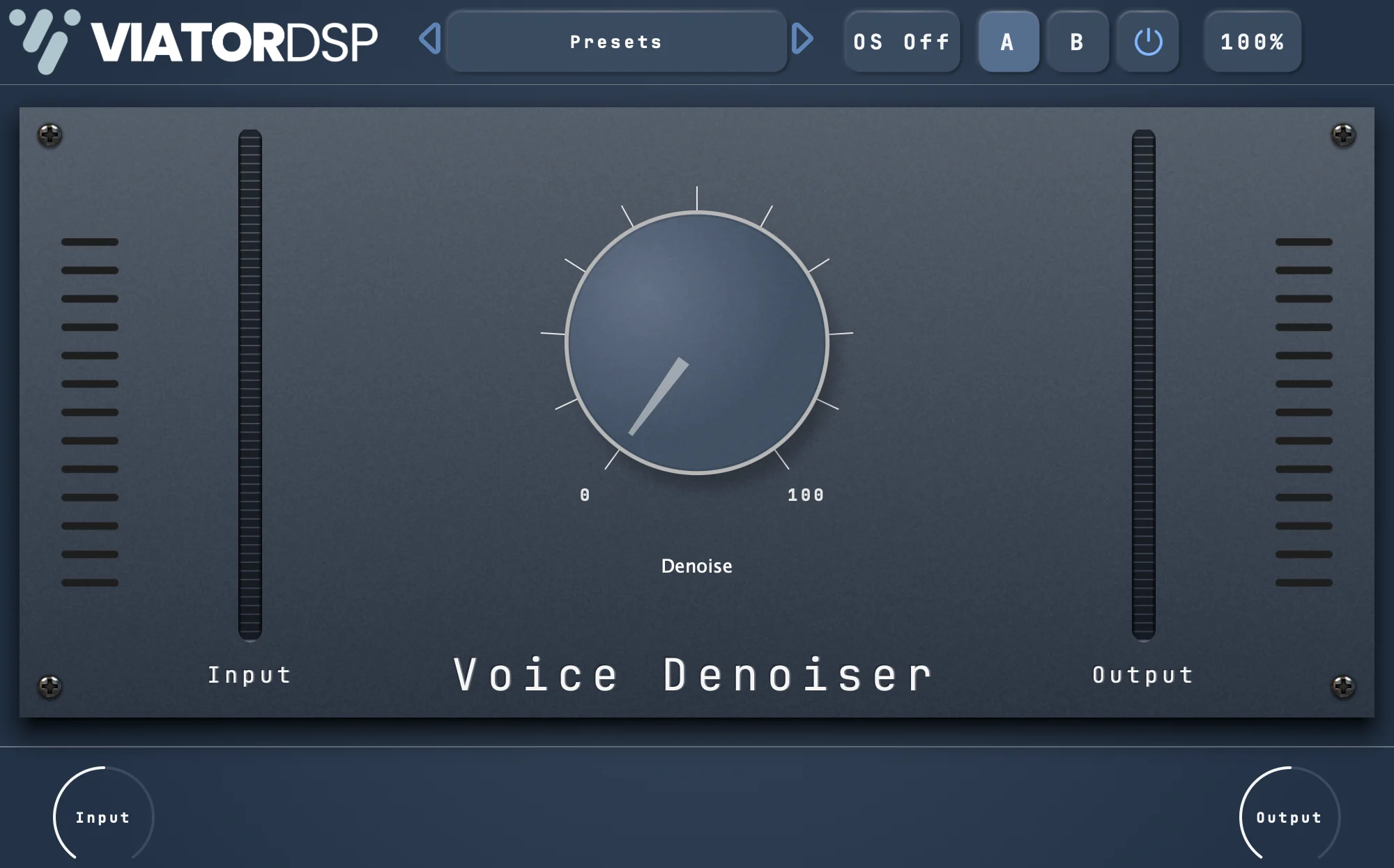The image size is (1394, 868).
Task: Click the knob's 0 minimum label
Action: point(585,495)
